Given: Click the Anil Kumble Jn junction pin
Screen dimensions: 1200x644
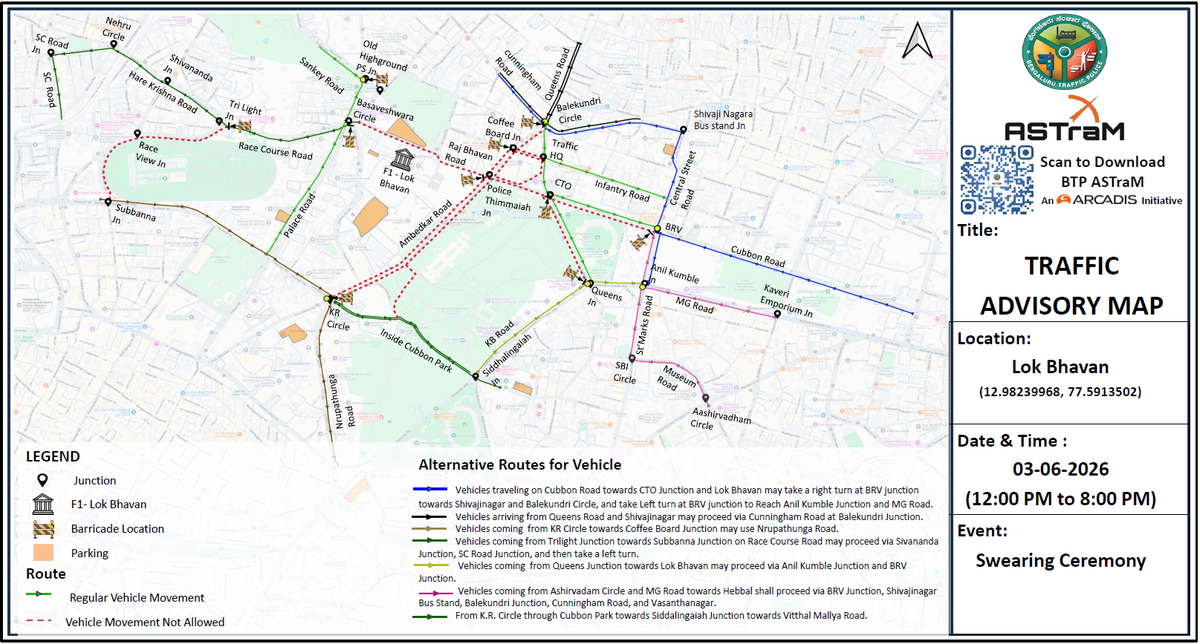Looking at the screenshot, I should pos(643,286).
